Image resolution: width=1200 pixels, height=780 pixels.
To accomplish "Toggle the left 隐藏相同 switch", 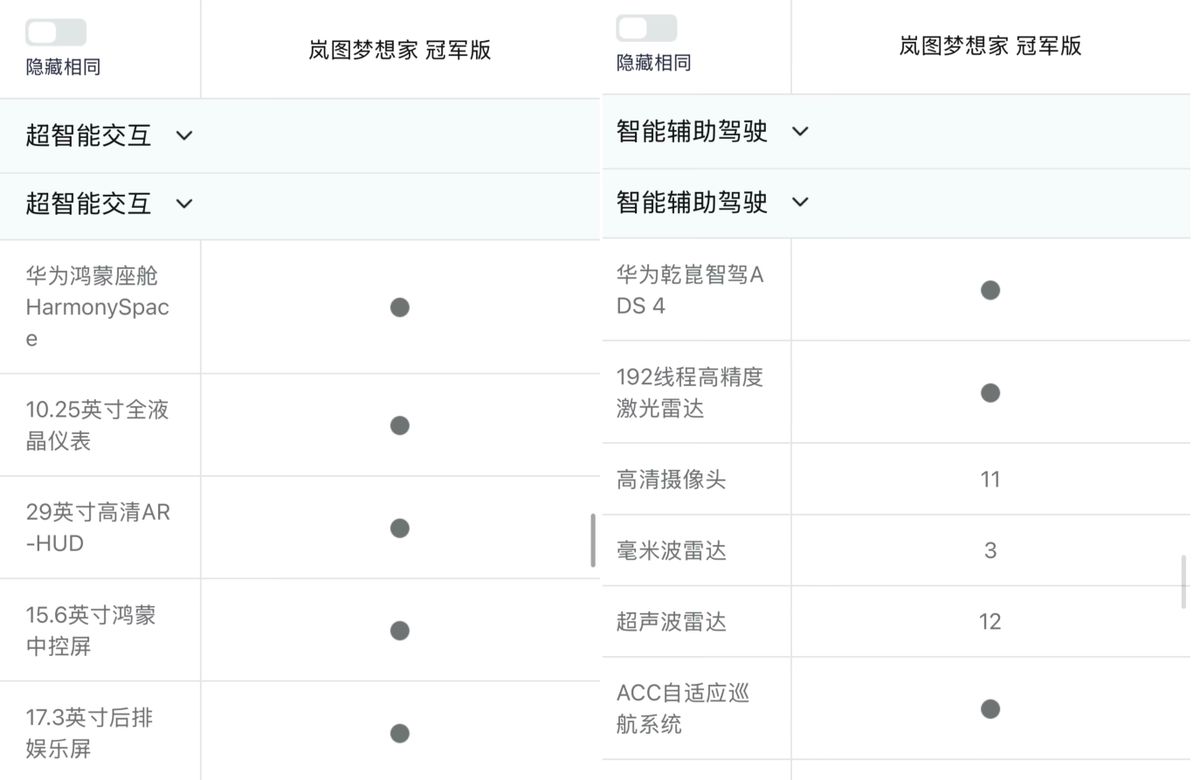I will coord(56,33).
